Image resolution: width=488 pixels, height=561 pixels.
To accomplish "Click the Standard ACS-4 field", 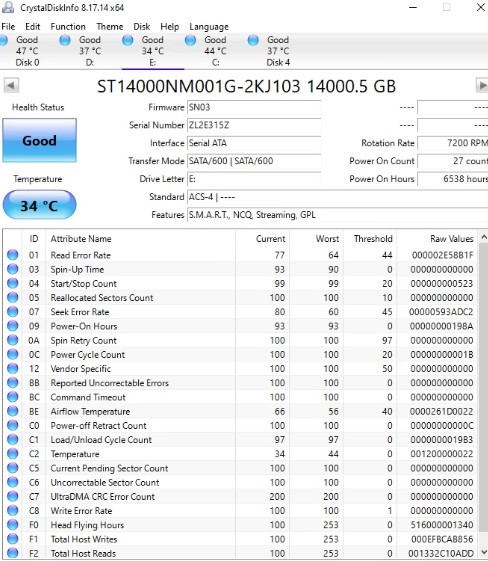I will pos(337,197).
